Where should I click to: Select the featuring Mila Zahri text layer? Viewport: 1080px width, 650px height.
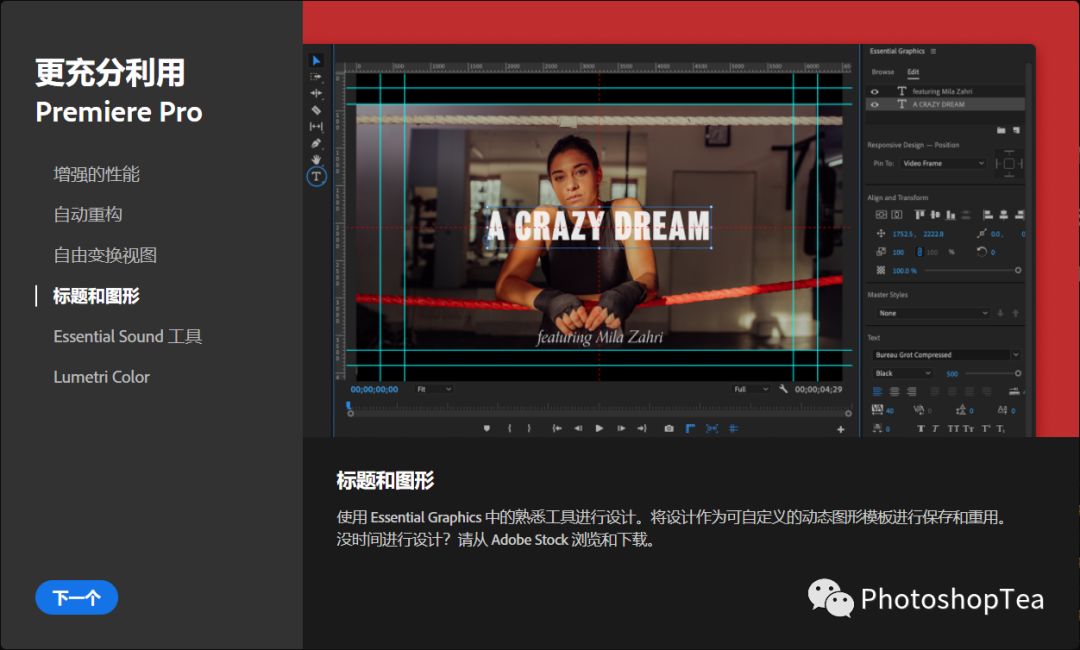(x=945, y=92)
